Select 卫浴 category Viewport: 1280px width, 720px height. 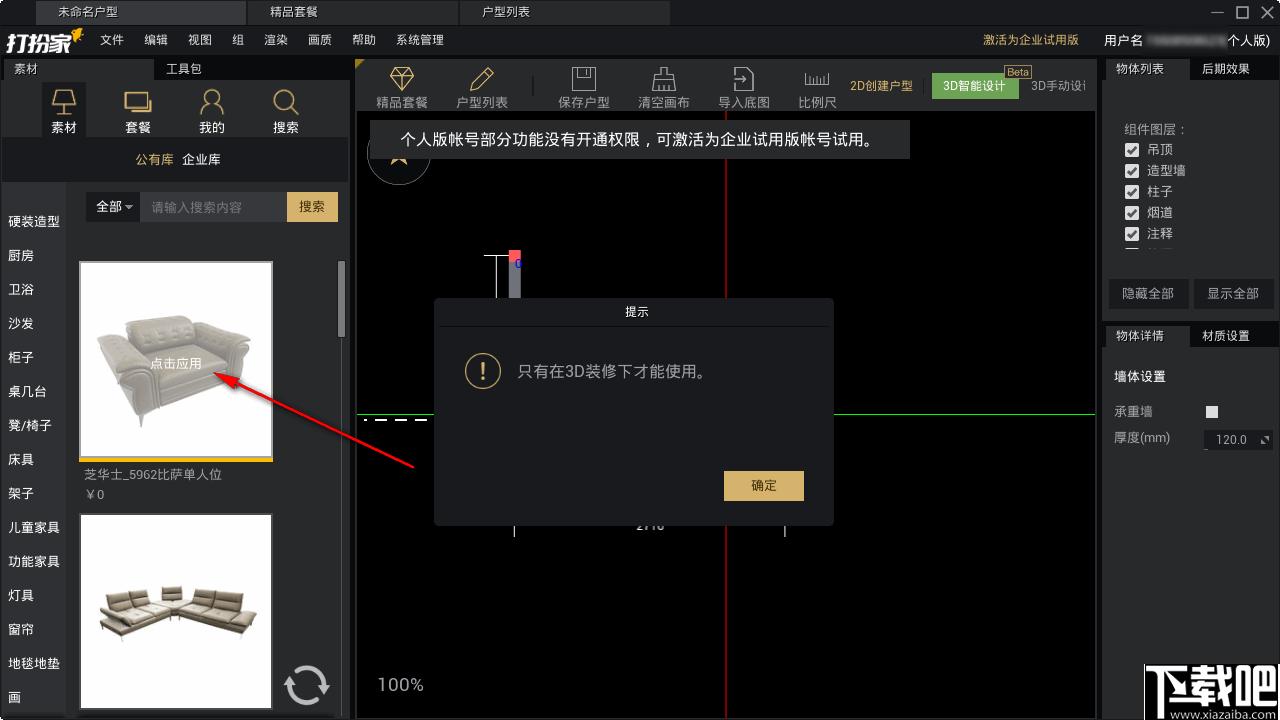21,290
